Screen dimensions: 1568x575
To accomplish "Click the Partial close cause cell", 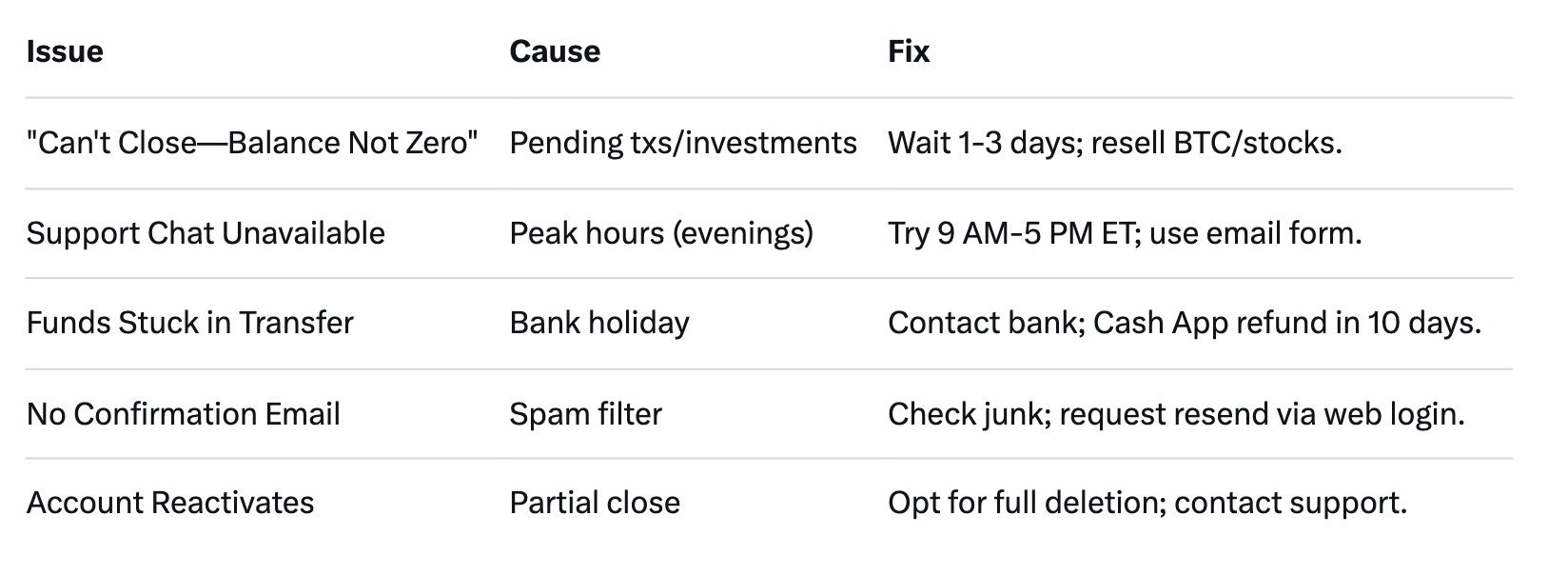I will (x=595, y=503).
